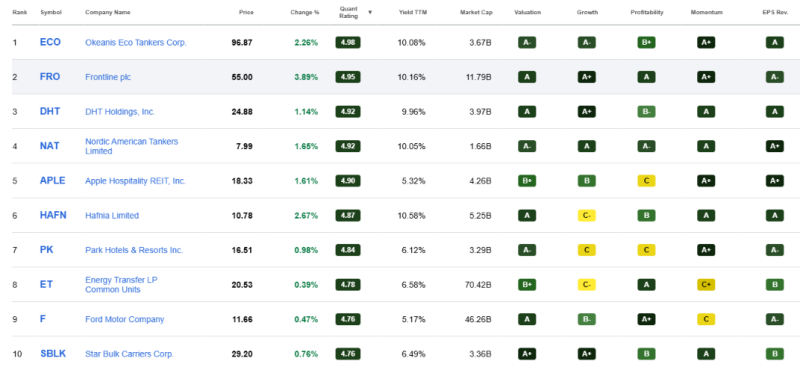Sort table by Company Name header

pos(108,12)
